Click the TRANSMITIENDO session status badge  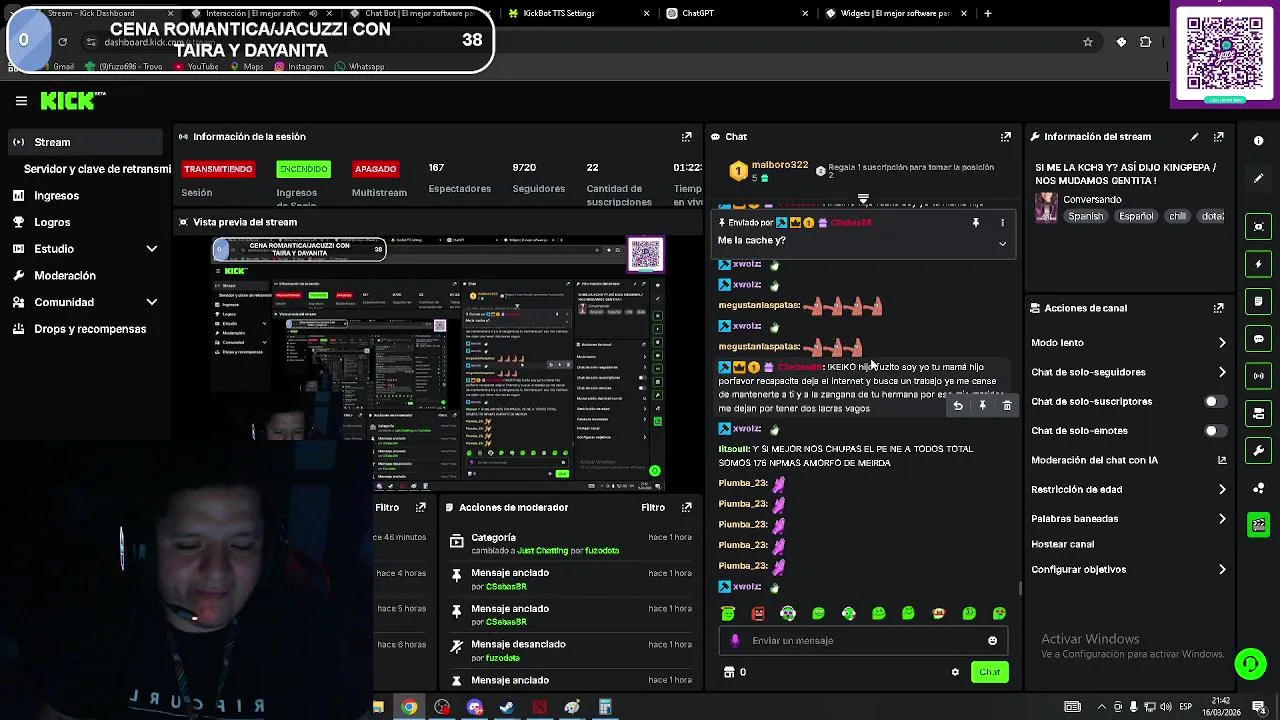[x=218, y=169]
